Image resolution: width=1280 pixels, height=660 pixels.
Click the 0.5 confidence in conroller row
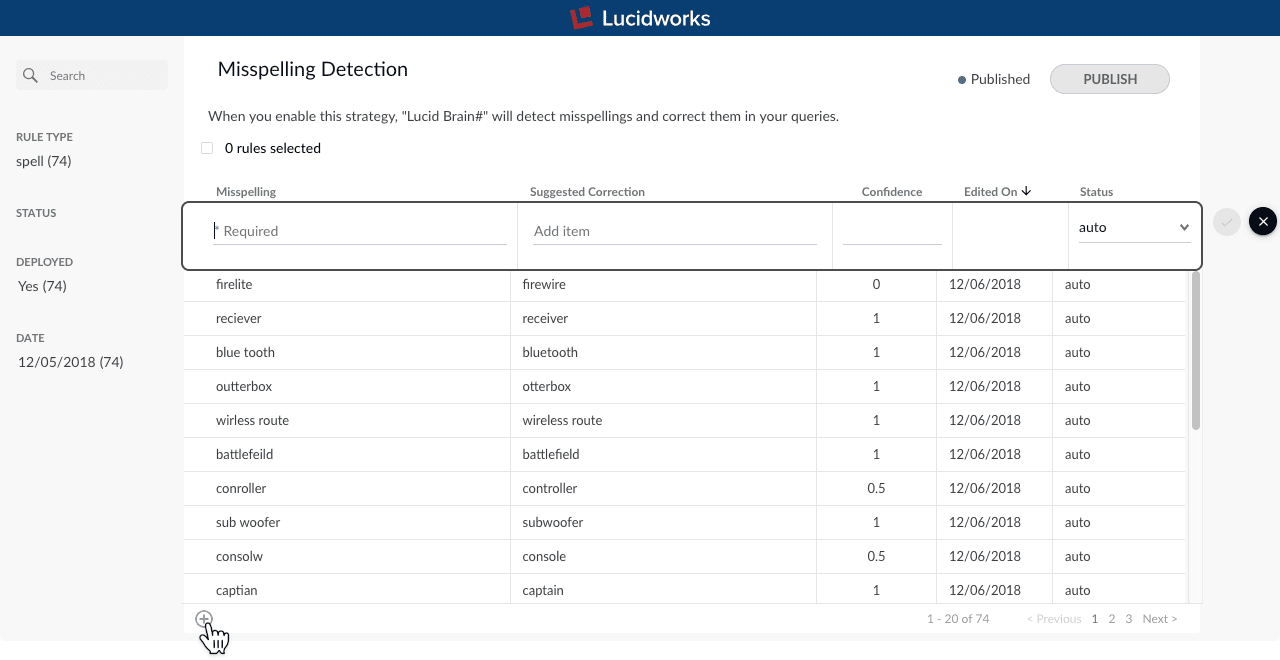pyautogui.click(x=877, y=489)
